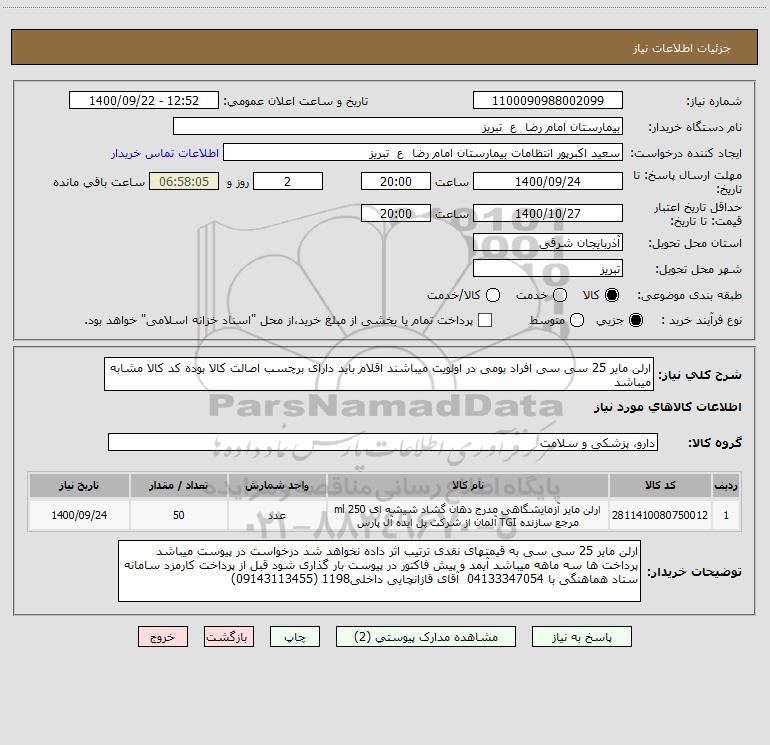Open مشاهده مدارک پیوستی (2) button

coord(426,637)
